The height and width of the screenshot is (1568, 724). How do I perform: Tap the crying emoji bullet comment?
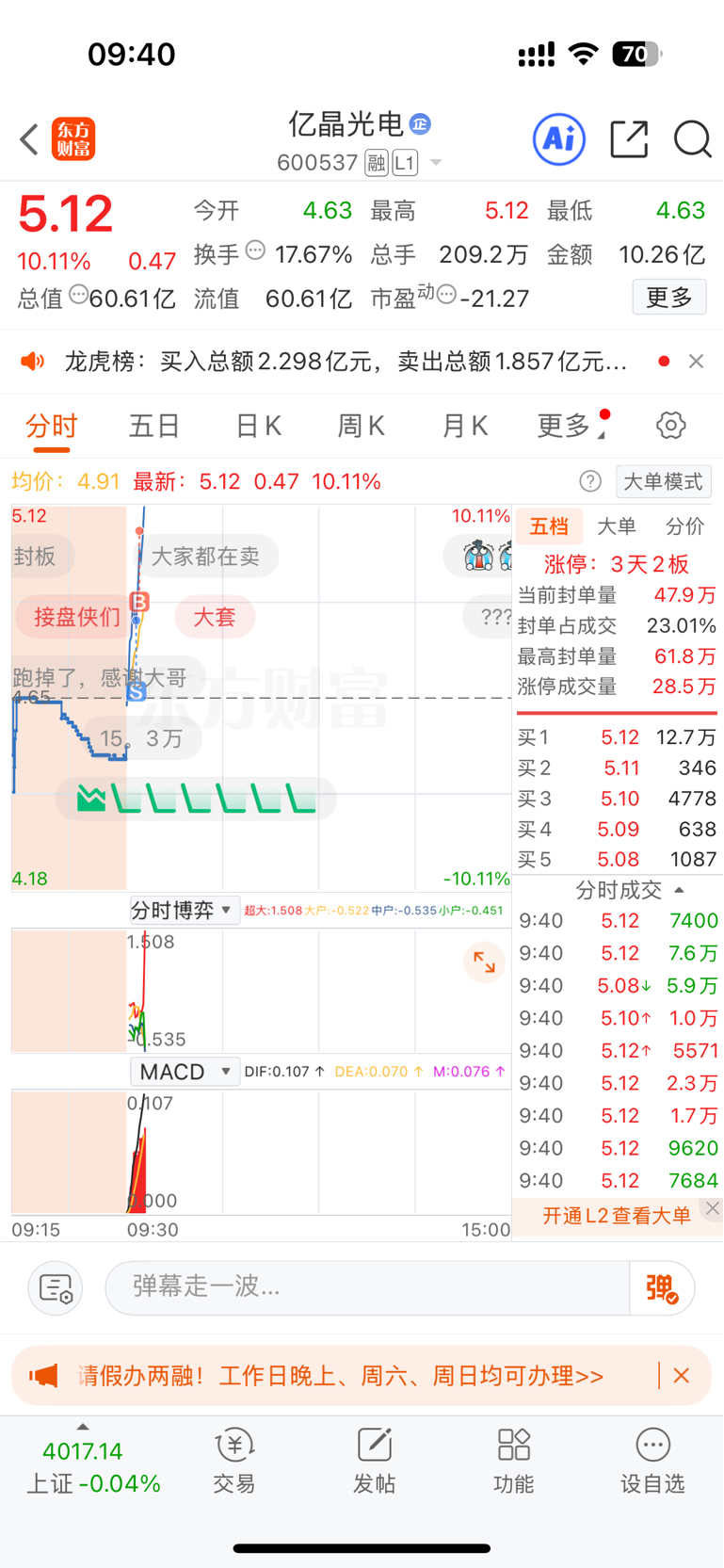480,556
